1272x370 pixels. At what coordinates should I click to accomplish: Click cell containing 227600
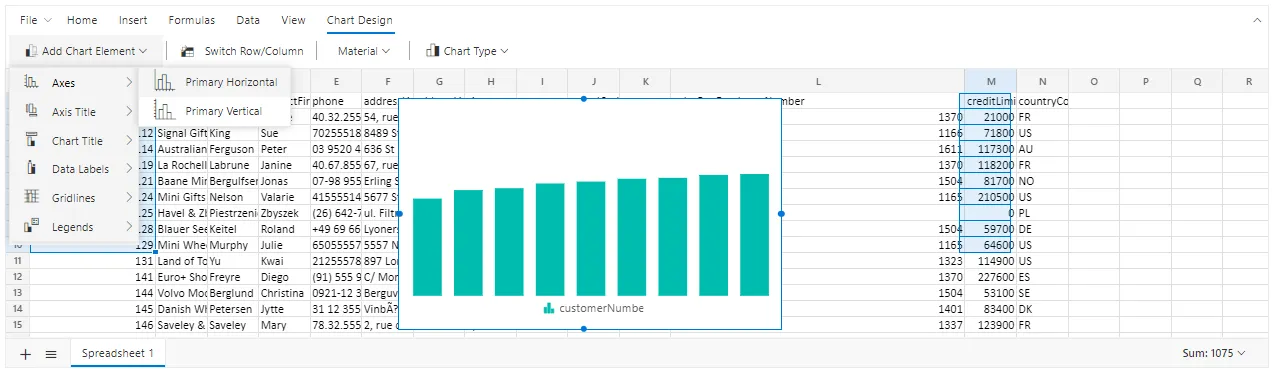pos(990,277)
